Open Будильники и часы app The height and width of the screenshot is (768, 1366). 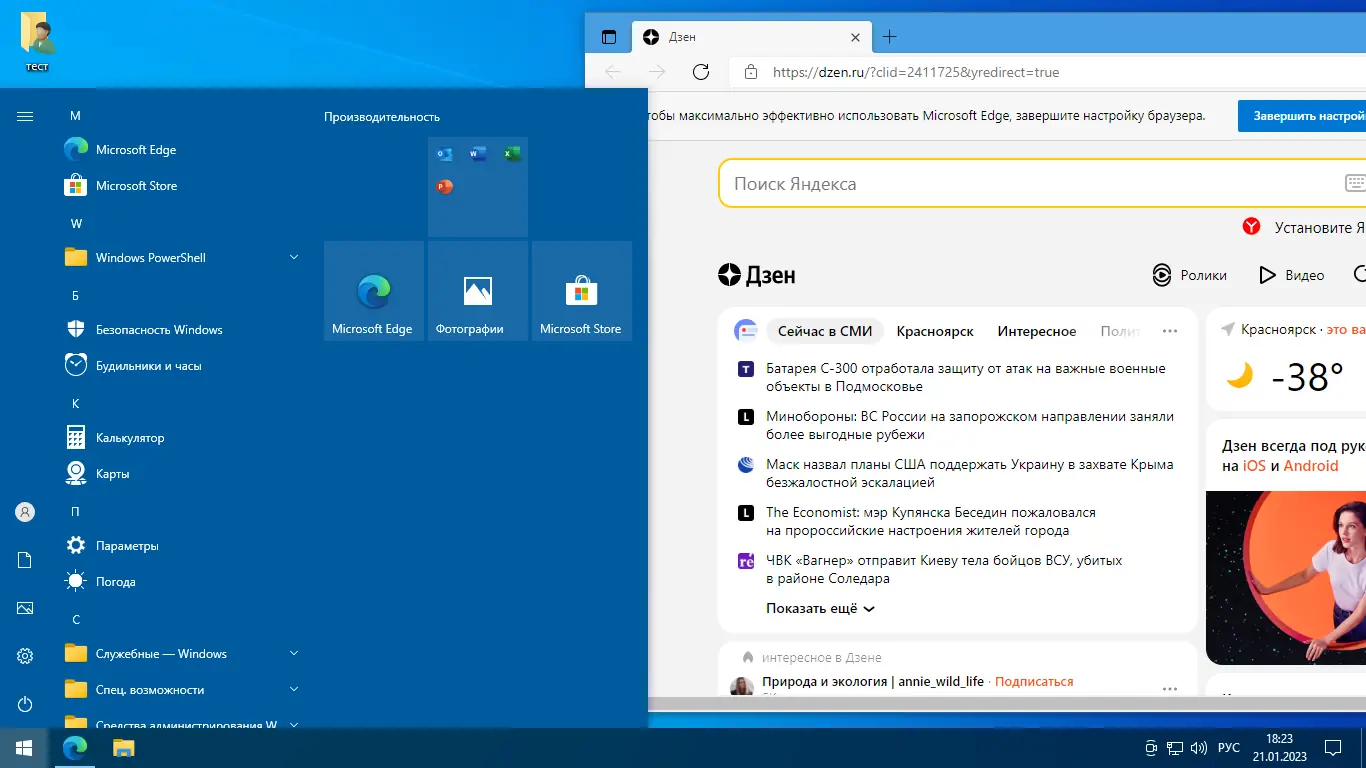click(x=182, y=366)
